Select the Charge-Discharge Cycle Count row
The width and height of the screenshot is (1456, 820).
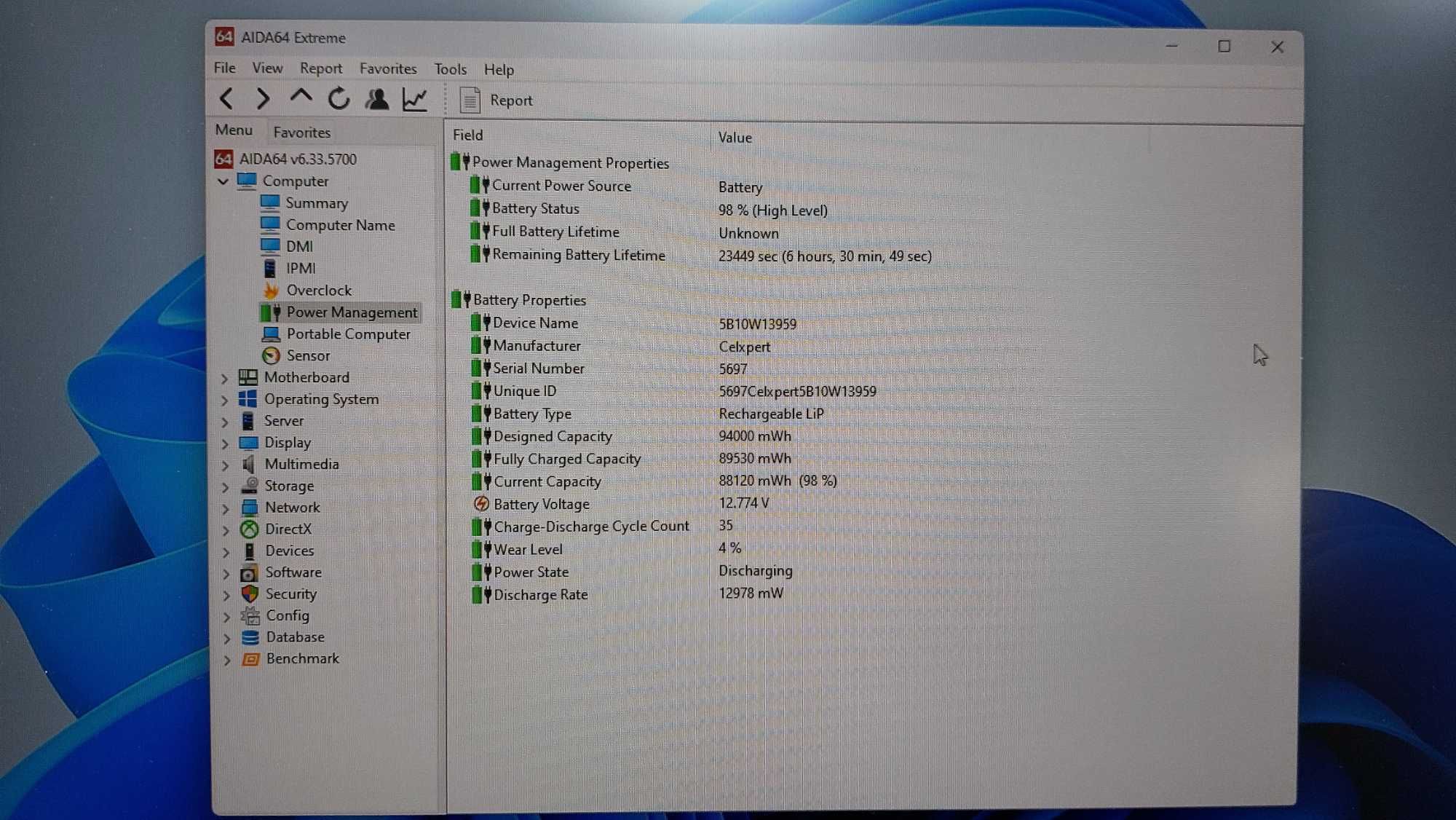coord(602,526)
